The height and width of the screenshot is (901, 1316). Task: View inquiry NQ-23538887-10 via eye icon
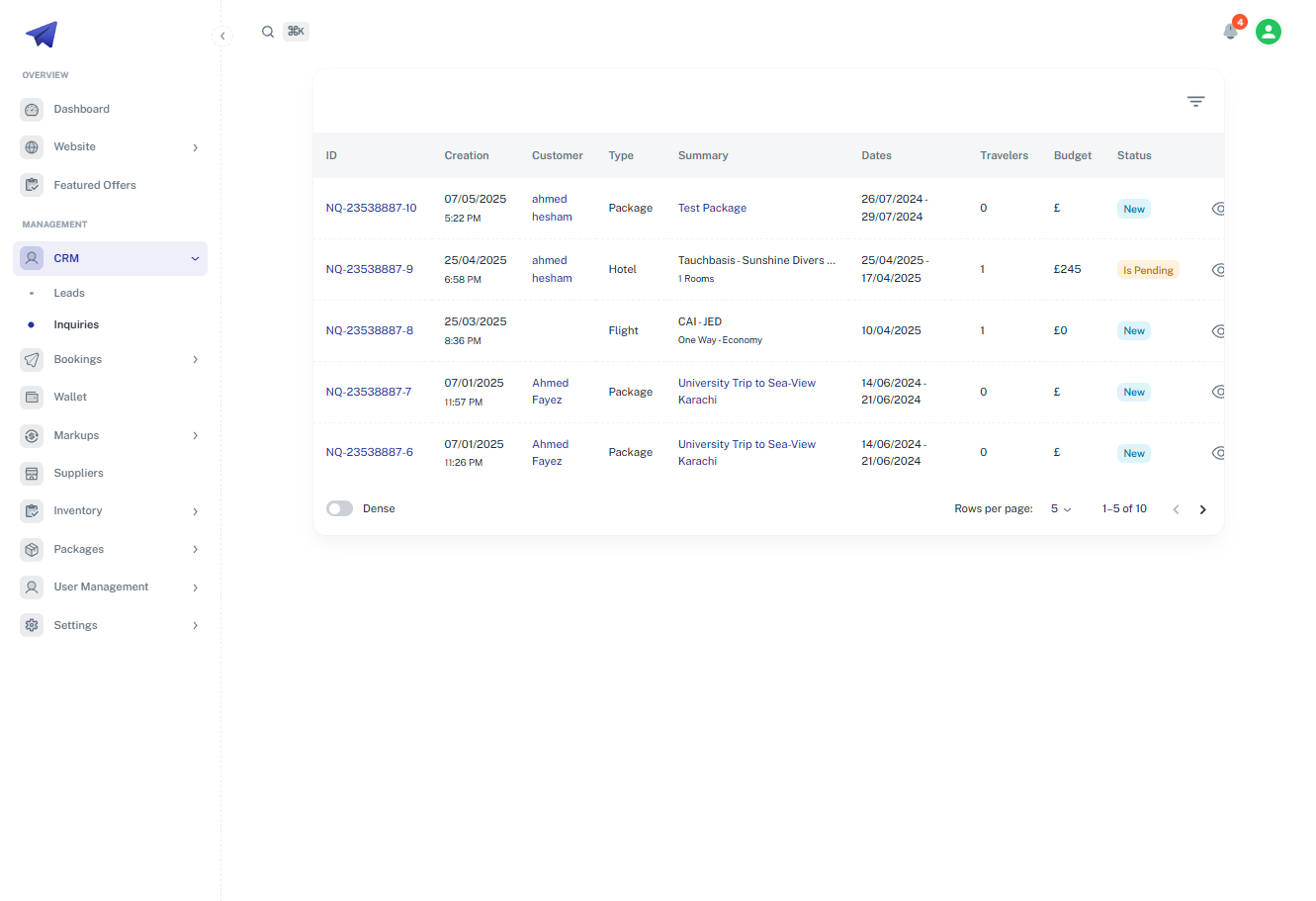tap(1218, 209)
